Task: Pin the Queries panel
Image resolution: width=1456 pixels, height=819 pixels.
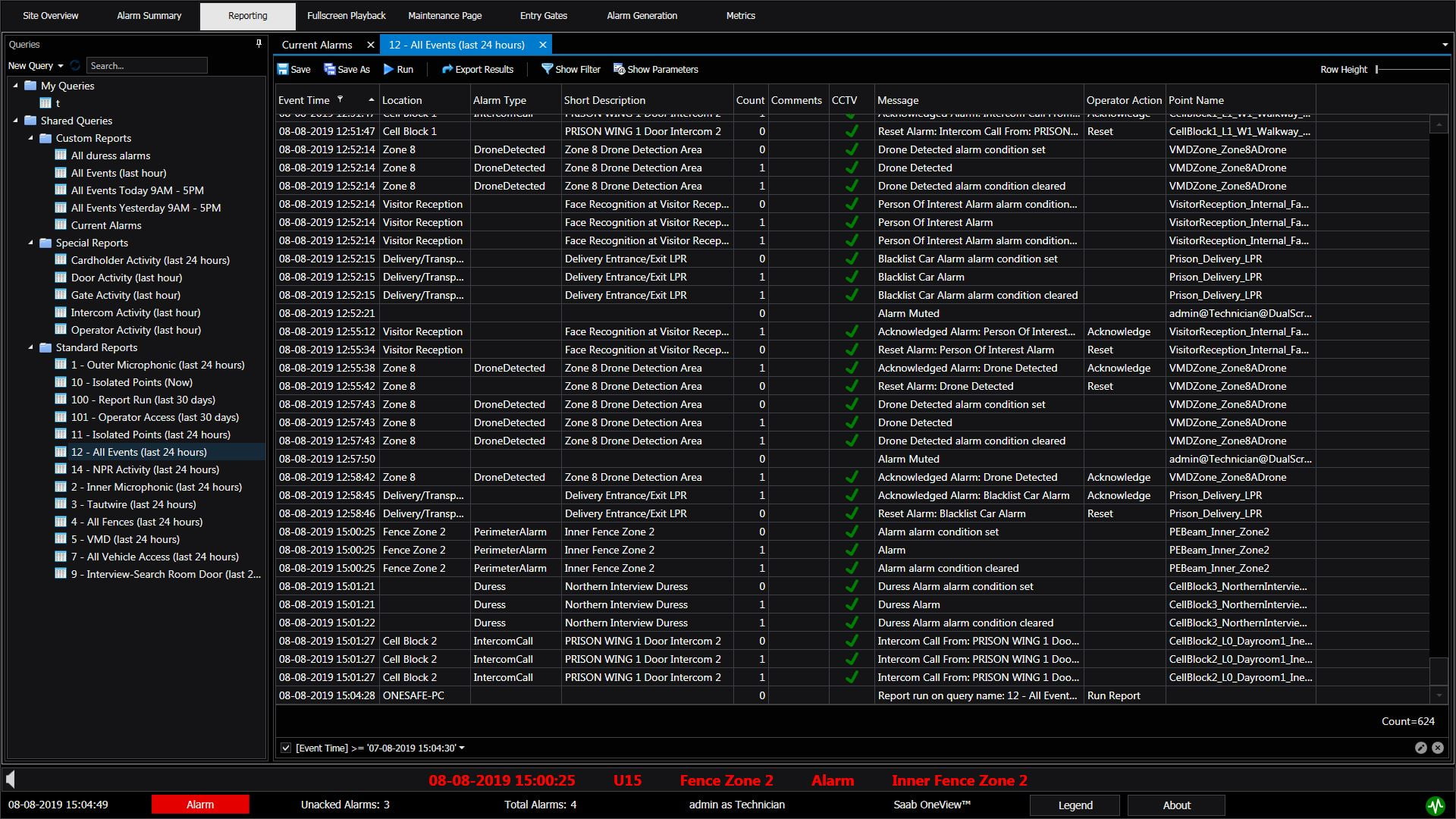Action: pyautogui.click(x=259, y=44)
